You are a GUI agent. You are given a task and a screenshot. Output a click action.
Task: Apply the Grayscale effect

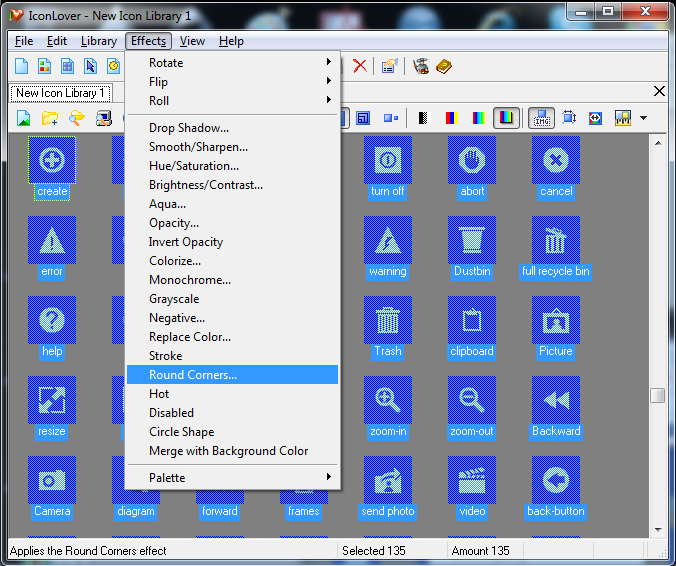click(x=232, y=299)
